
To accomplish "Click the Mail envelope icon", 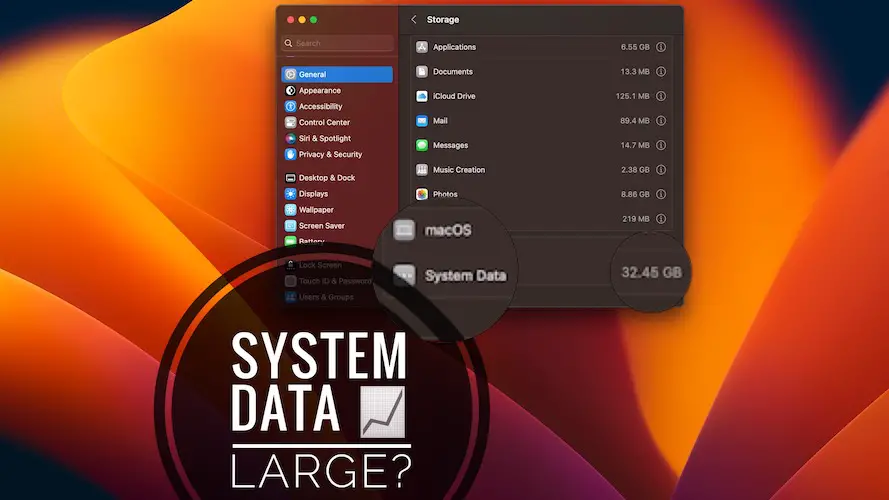I will (422, 121).
